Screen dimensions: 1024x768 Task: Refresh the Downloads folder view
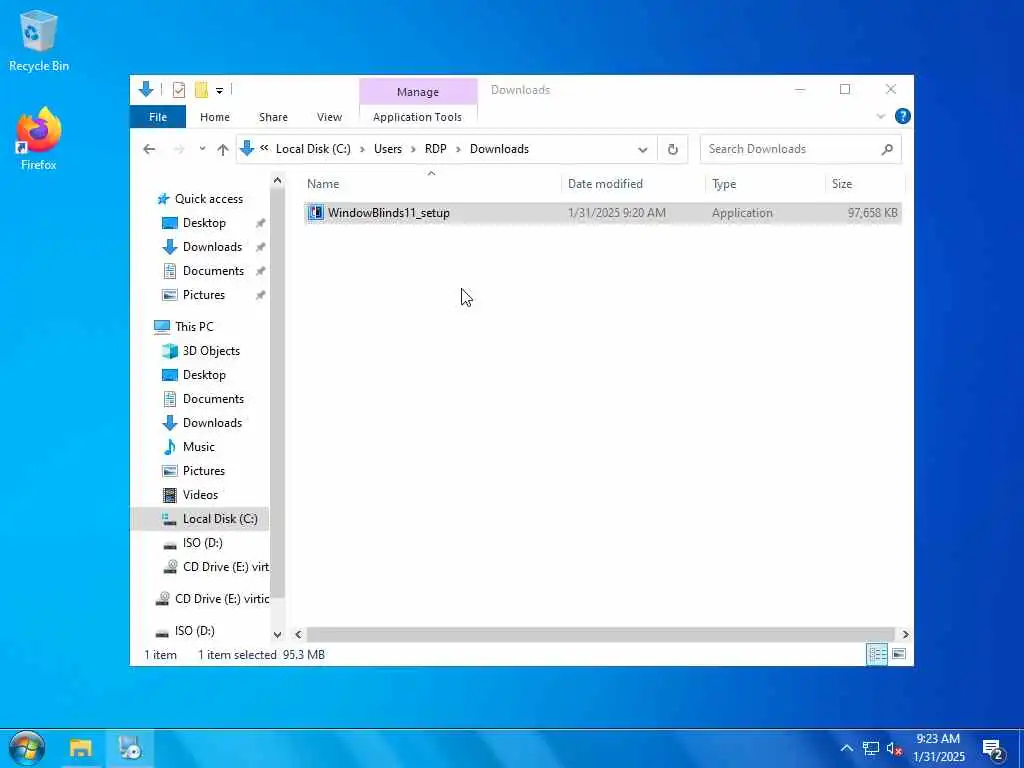click(673, 150)
